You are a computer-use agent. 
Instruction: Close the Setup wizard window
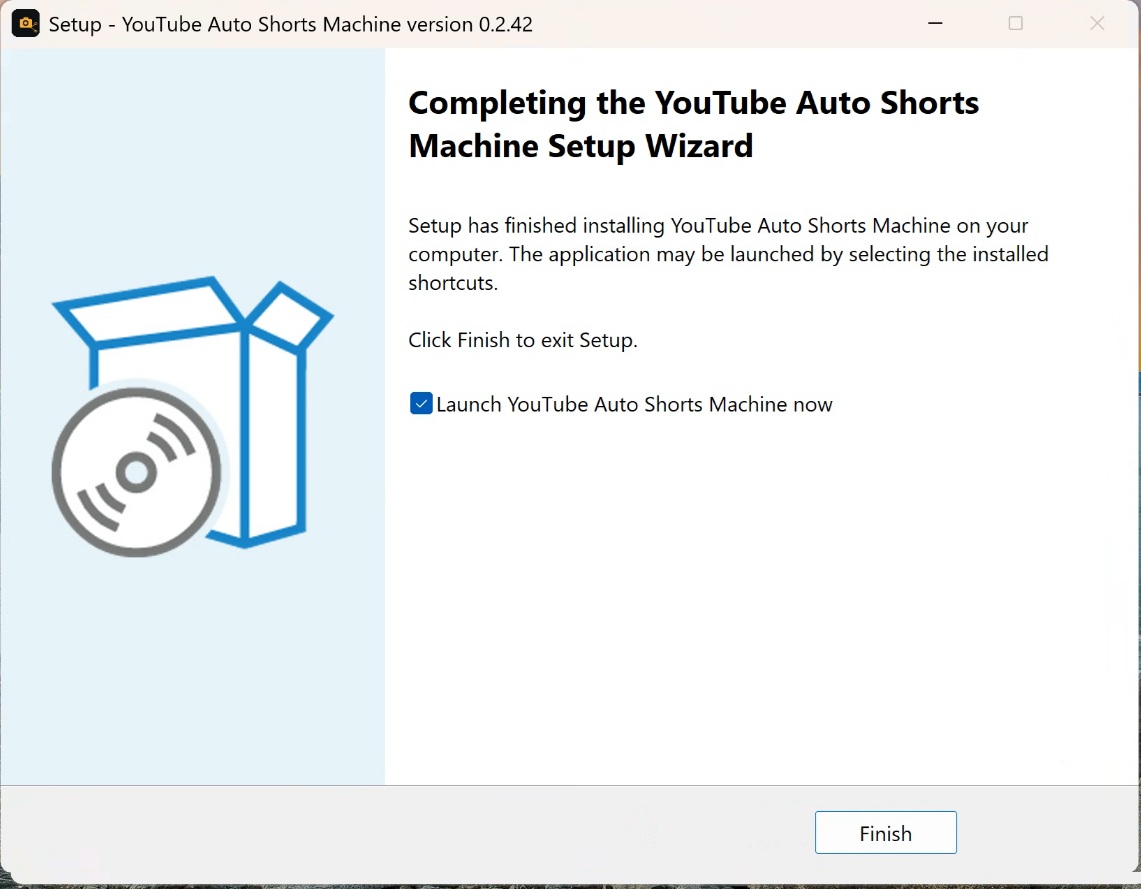[1097, 23]
